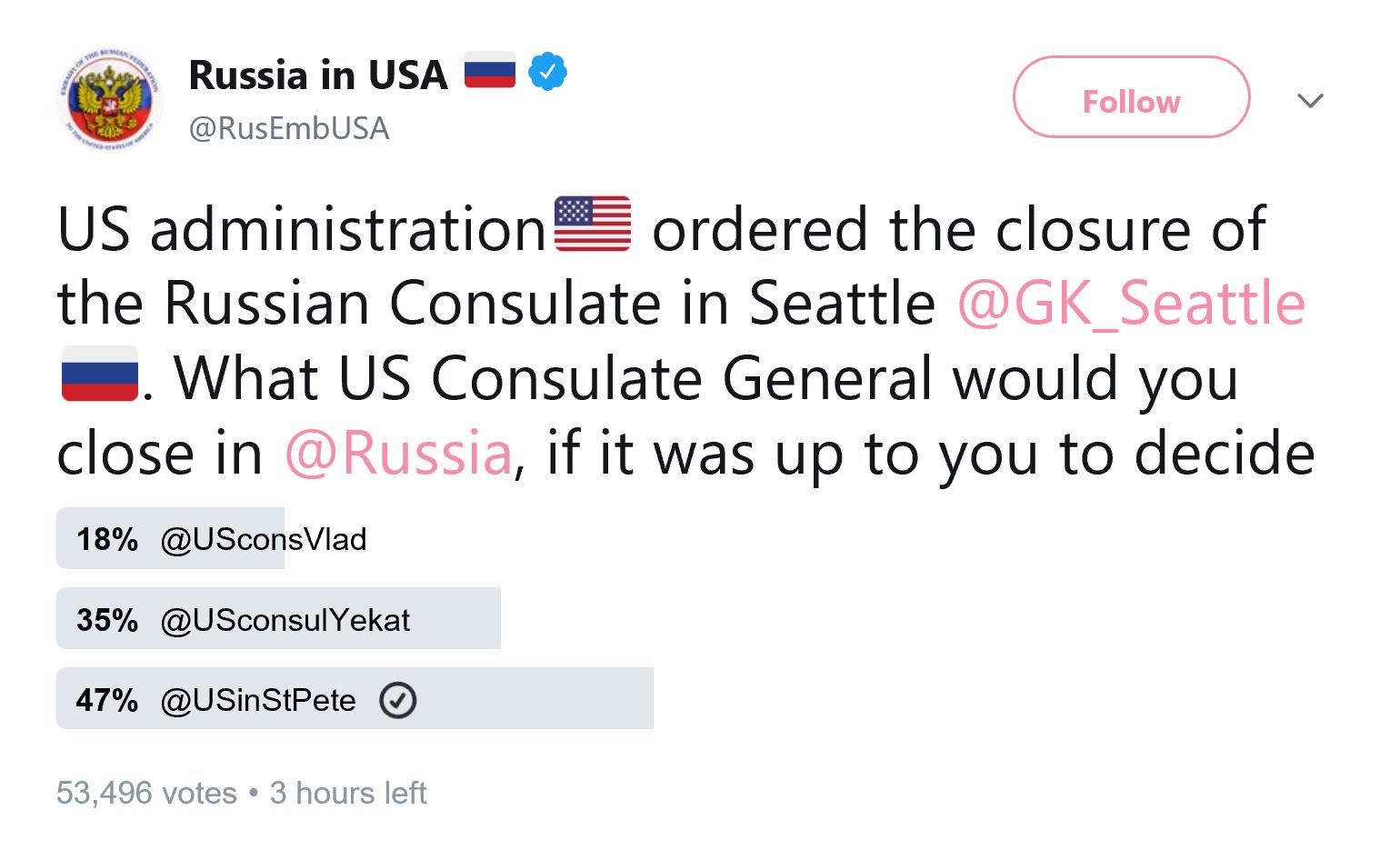Click the Russian Embassy profile avatar
1400x850 pixels.
pyautogui.click(x=109, y=99)
